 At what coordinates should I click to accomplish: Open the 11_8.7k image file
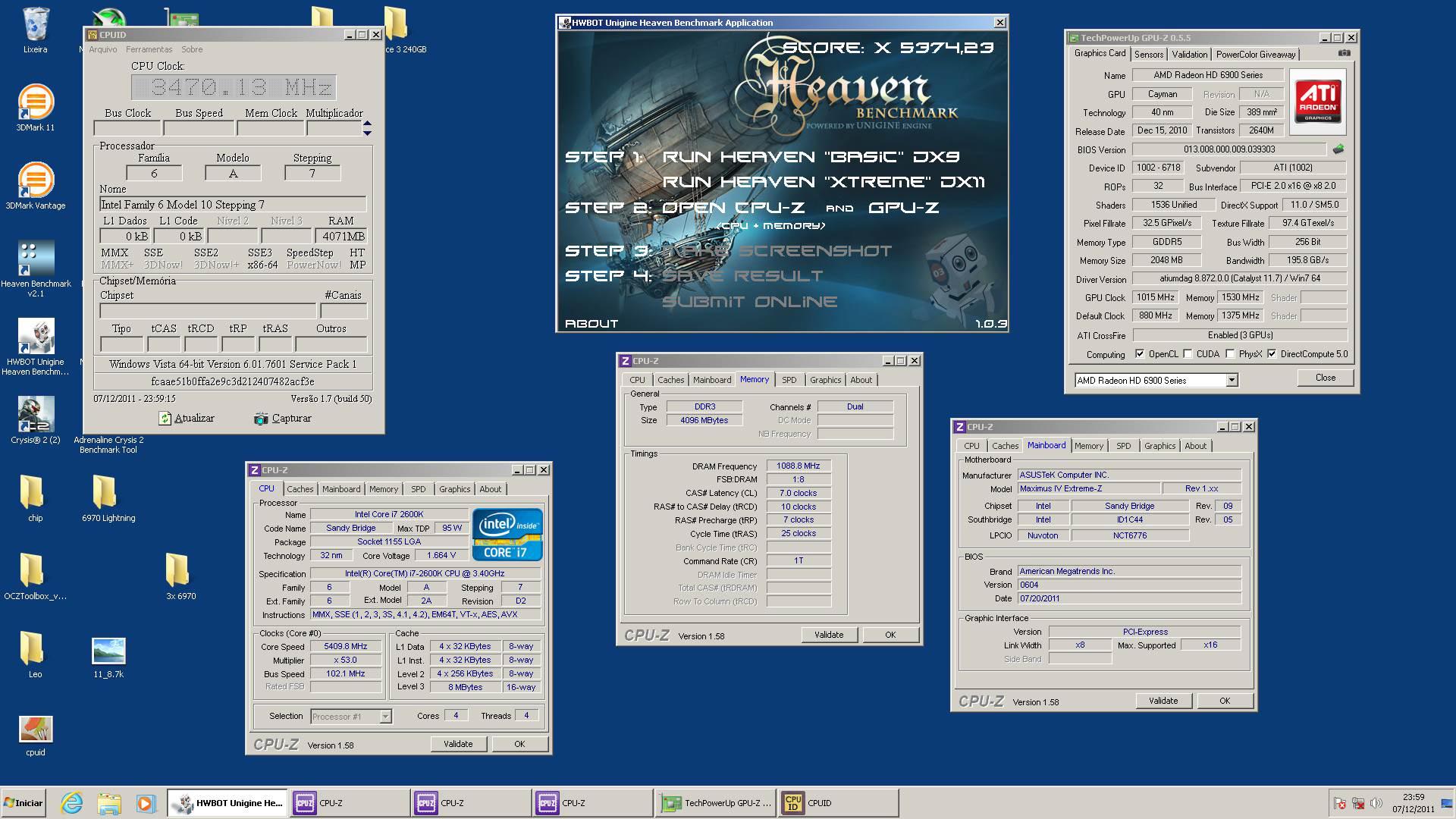coord(108,657)
